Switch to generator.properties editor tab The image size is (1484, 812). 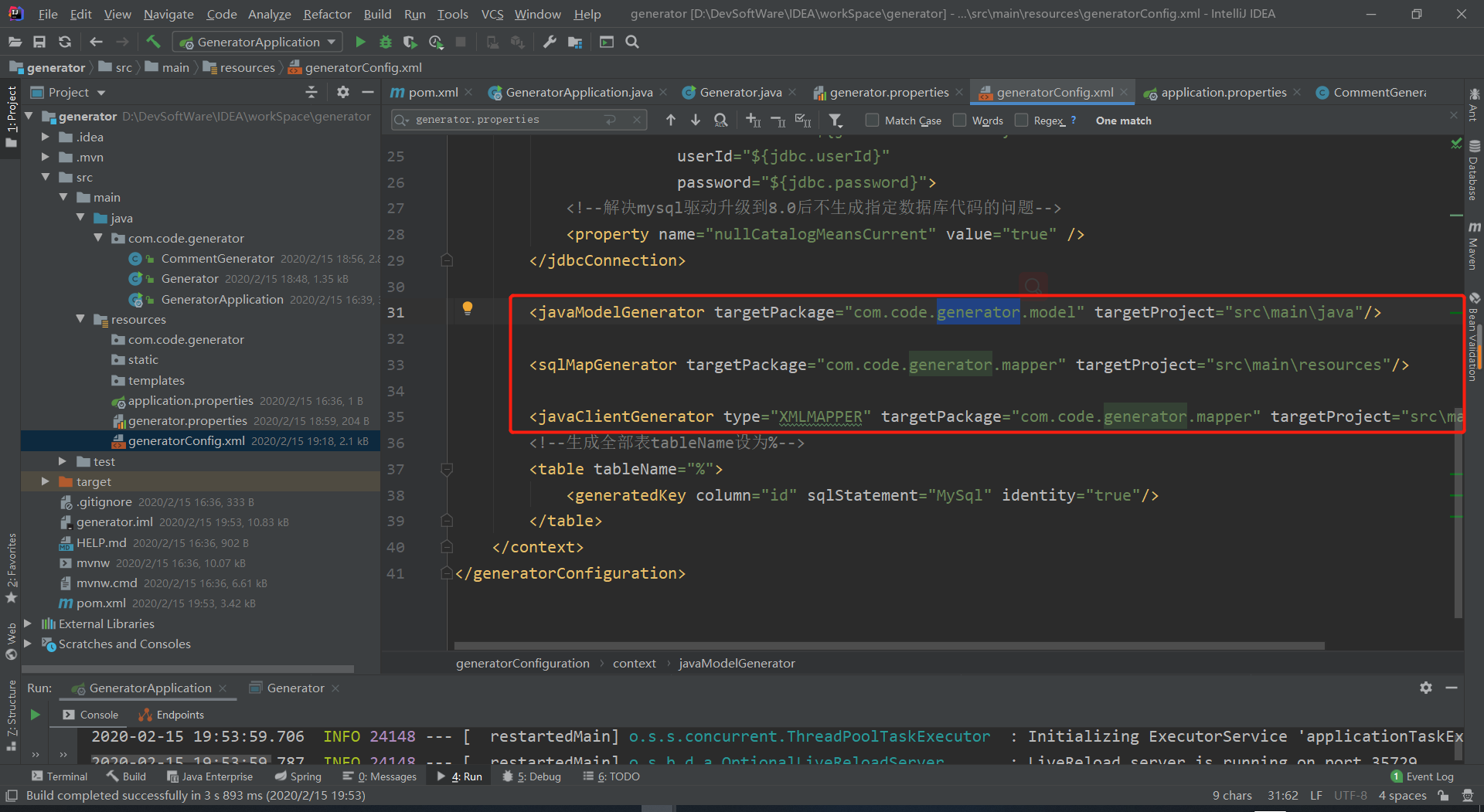click(889, 93)
